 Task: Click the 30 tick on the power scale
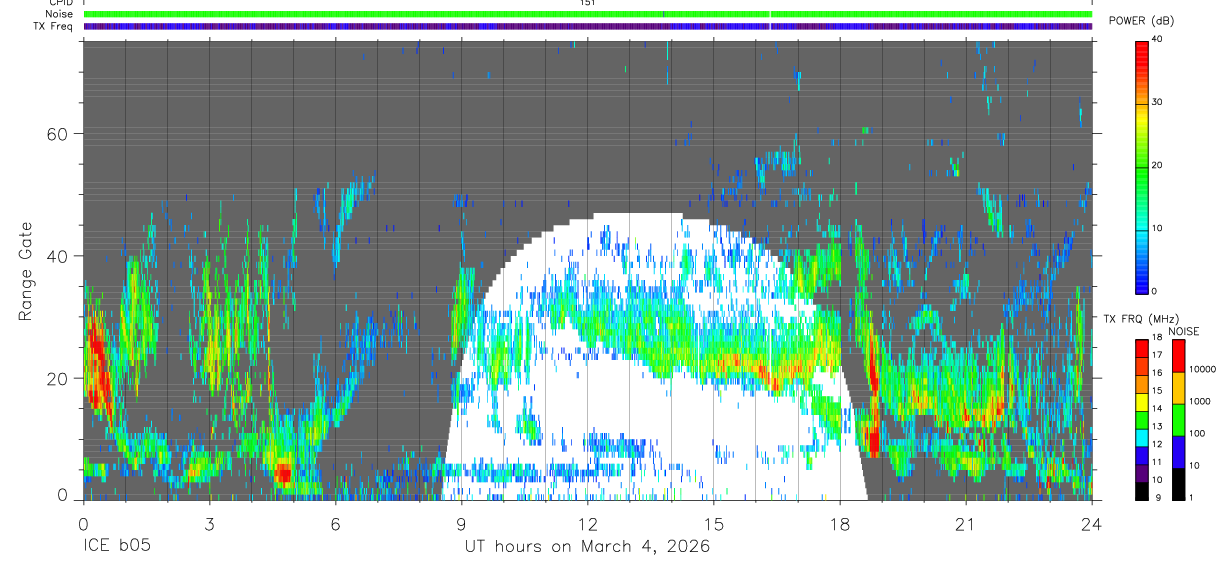tap(1158, 102)
